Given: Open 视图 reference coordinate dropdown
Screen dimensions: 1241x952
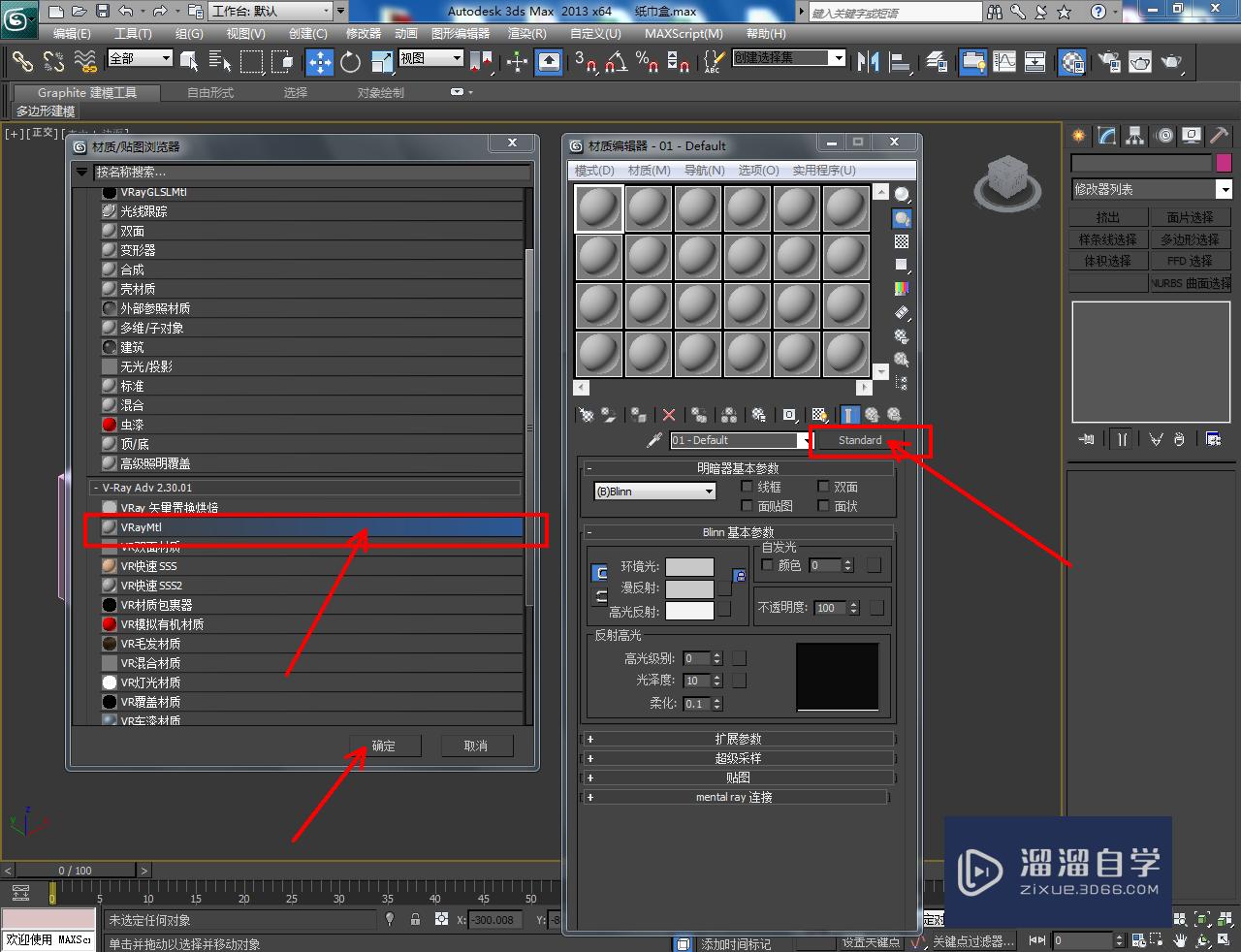Looking at the screenshot, I should (x=430, y=58).
